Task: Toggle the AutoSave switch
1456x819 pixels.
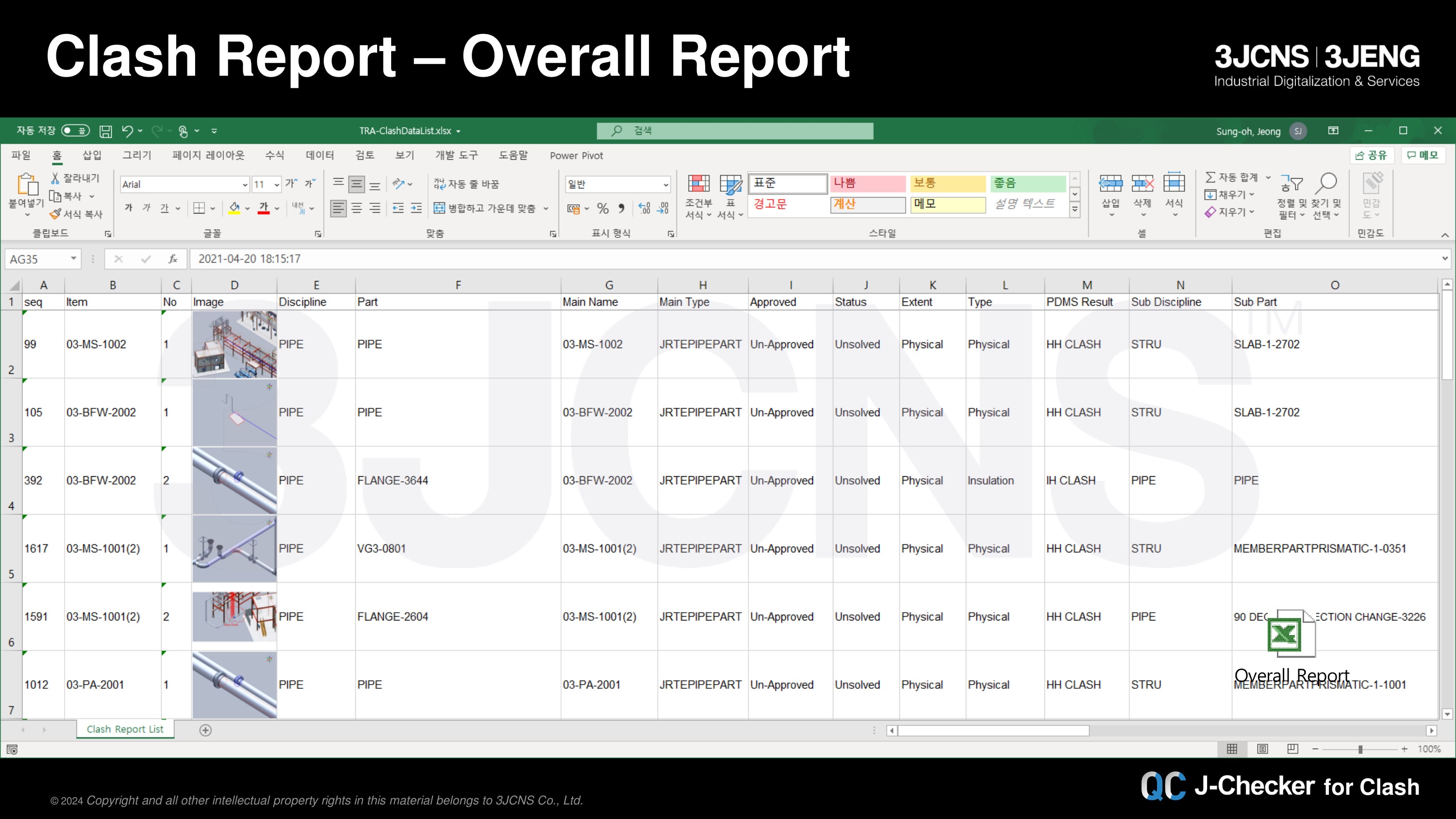Action: pyautogui.click(x=76, y=131)
